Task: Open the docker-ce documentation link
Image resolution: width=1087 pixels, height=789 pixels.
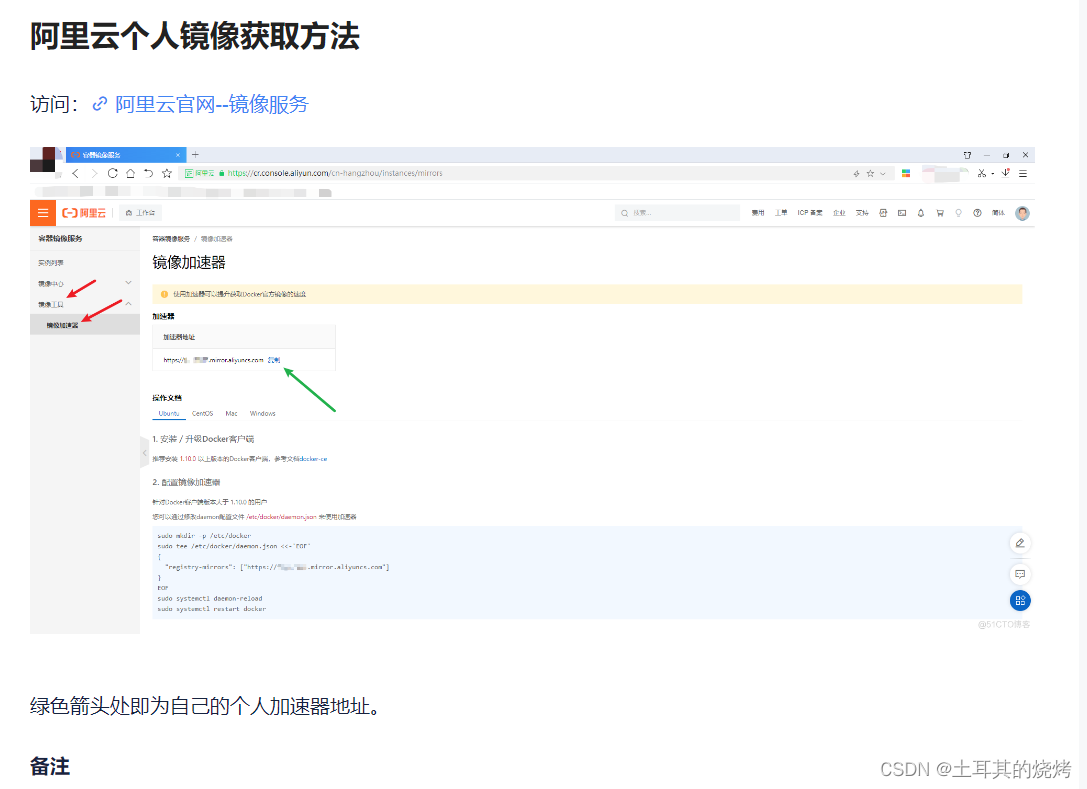Action: pos(313,459)
